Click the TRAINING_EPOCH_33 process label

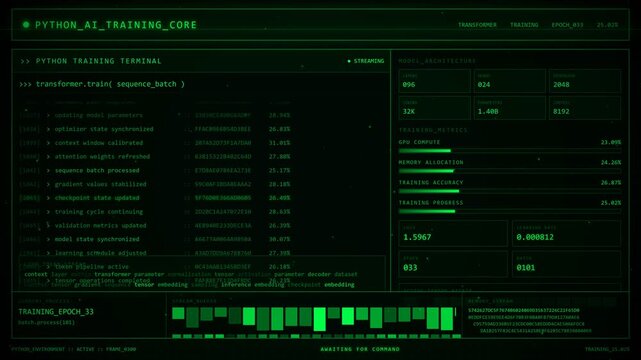coord(56,312)
